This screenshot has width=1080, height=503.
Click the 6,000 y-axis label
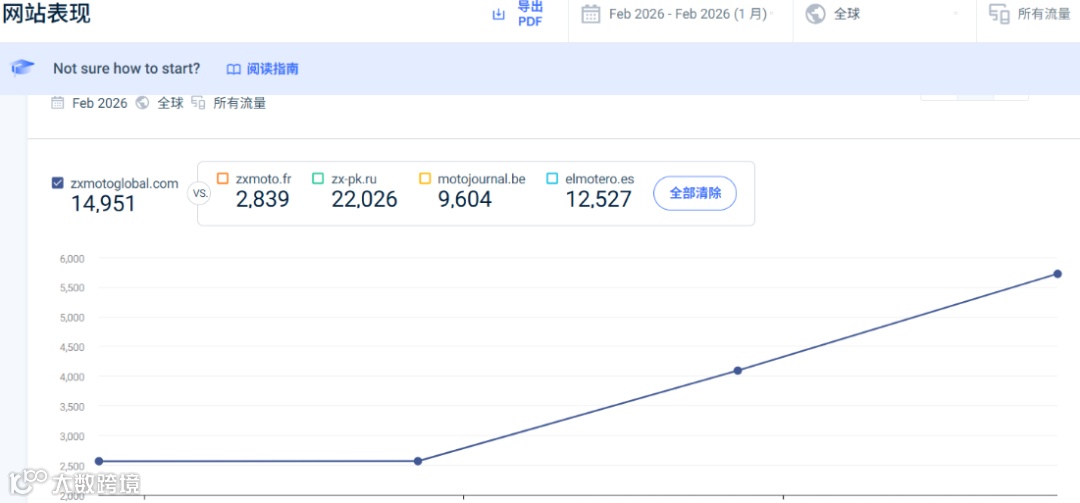(72, 258)
